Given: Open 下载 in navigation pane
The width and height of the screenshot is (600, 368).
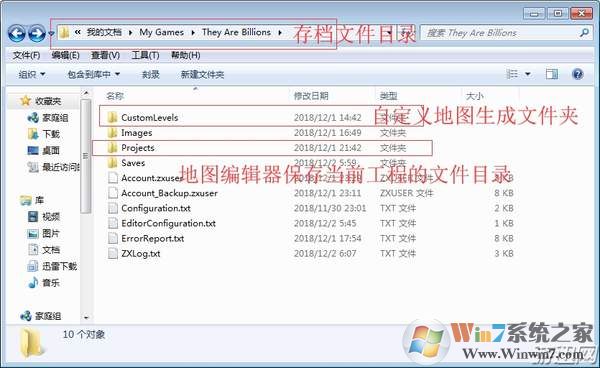Looking at the screenshot, I should click(51, 134).
